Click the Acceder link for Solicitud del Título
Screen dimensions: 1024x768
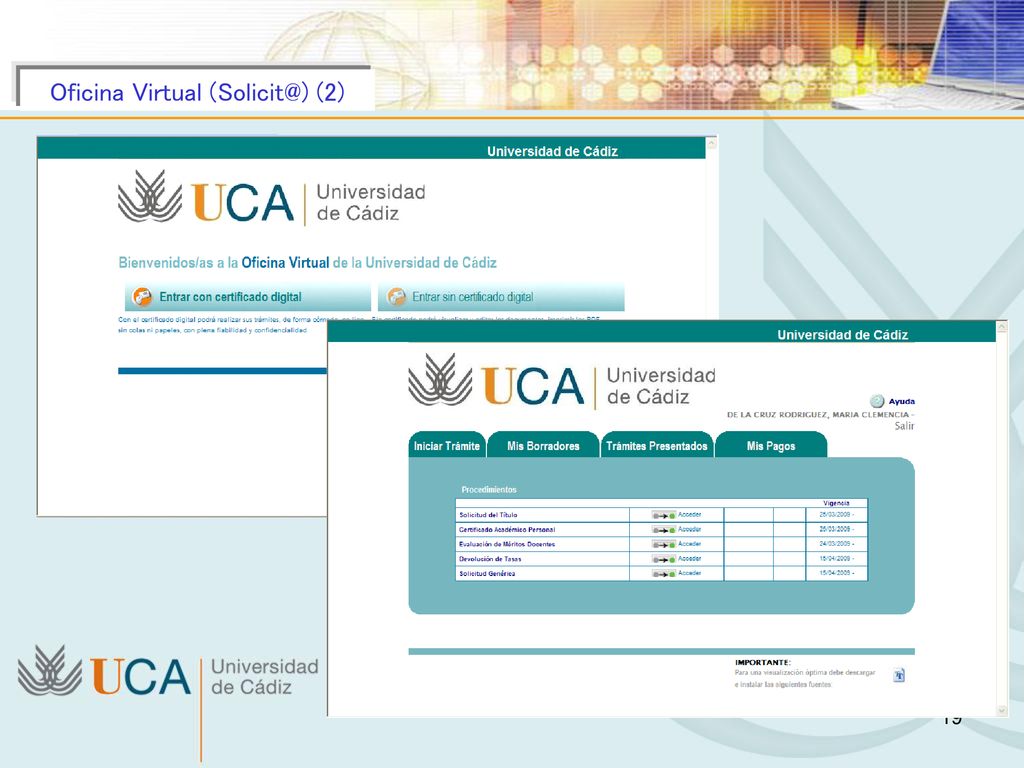pos(690,515)
